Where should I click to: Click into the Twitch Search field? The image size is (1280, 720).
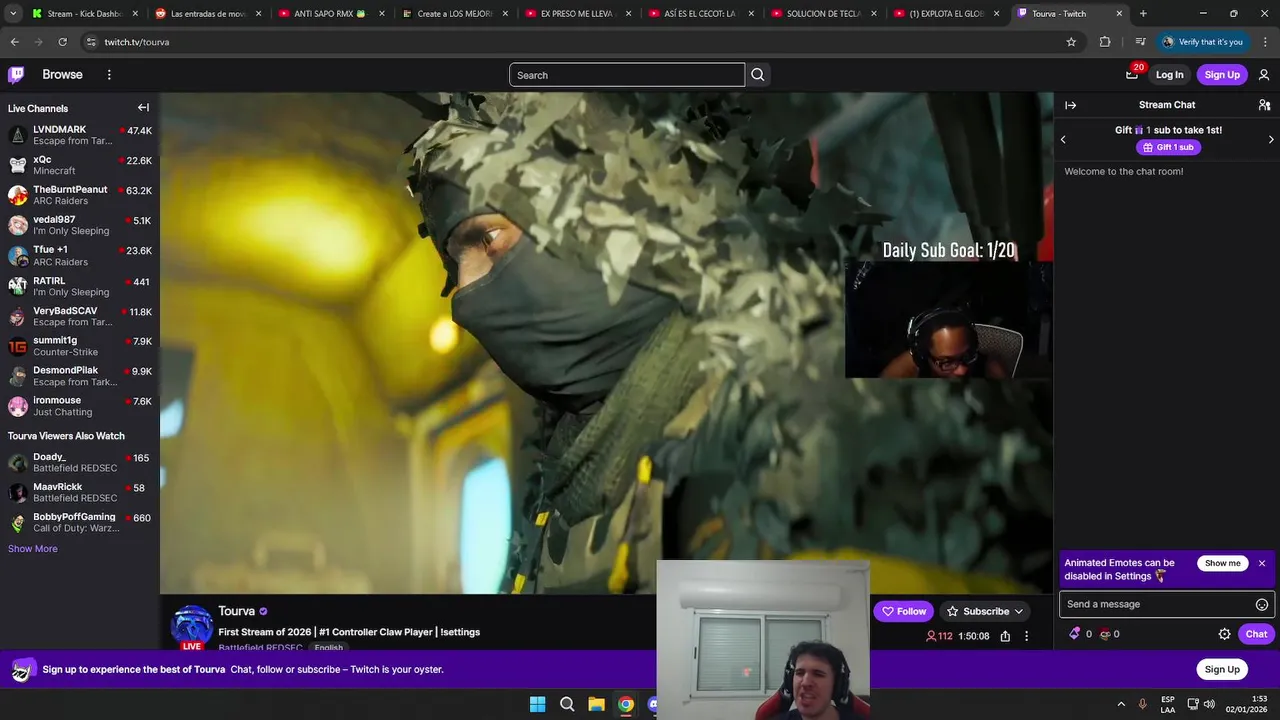(627, 75)
